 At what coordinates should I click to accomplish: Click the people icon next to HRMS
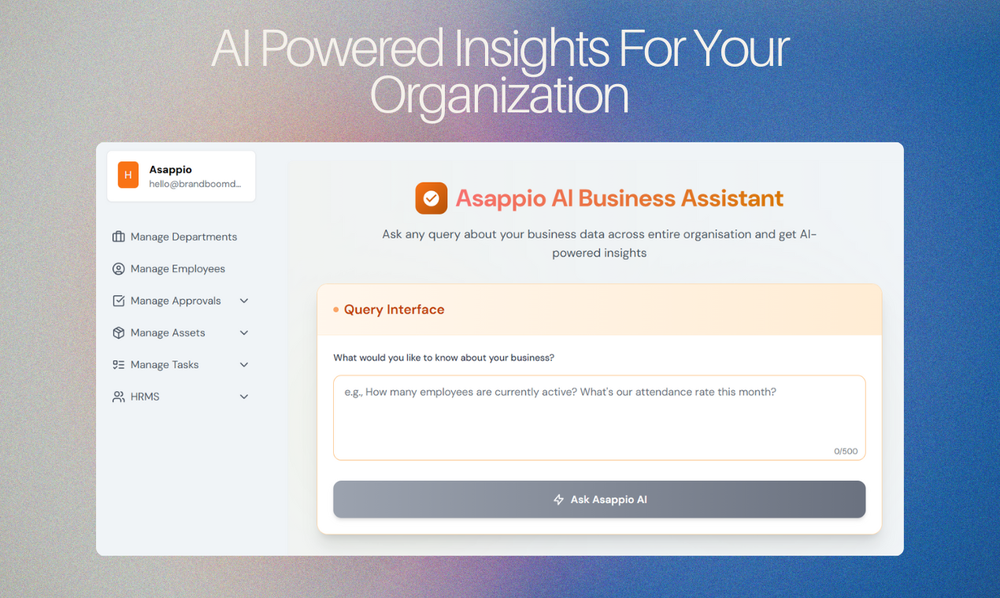[x=119, y=396]
